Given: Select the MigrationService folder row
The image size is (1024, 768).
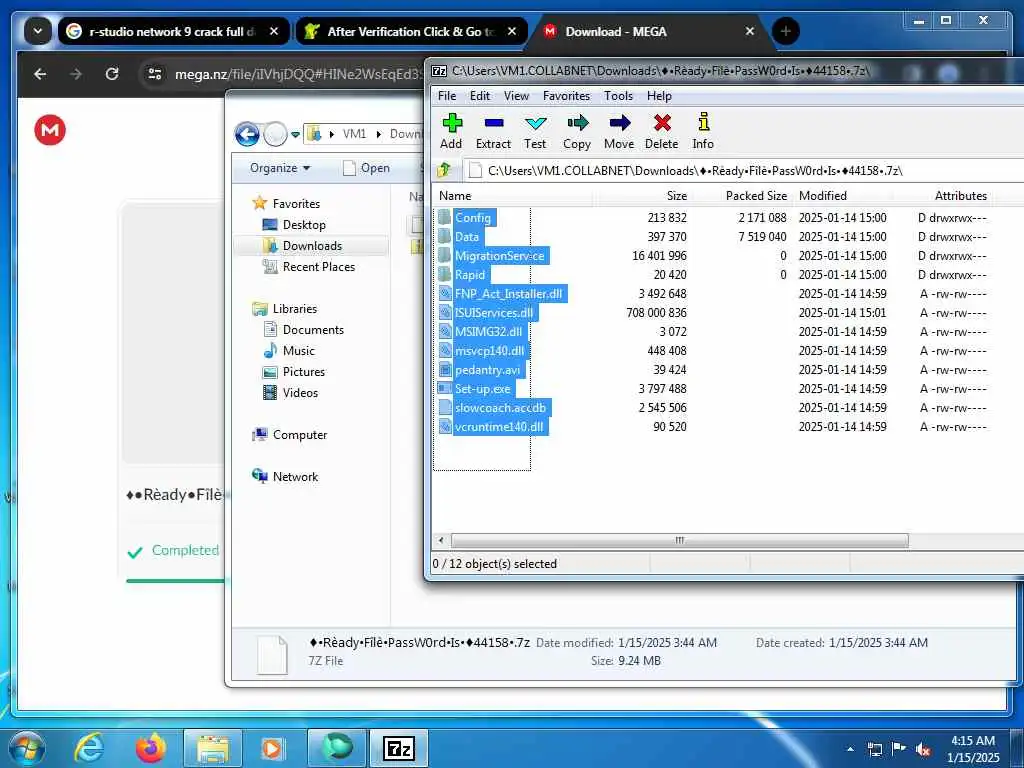Looking at the screenshot, I should [x=499, y=255].
